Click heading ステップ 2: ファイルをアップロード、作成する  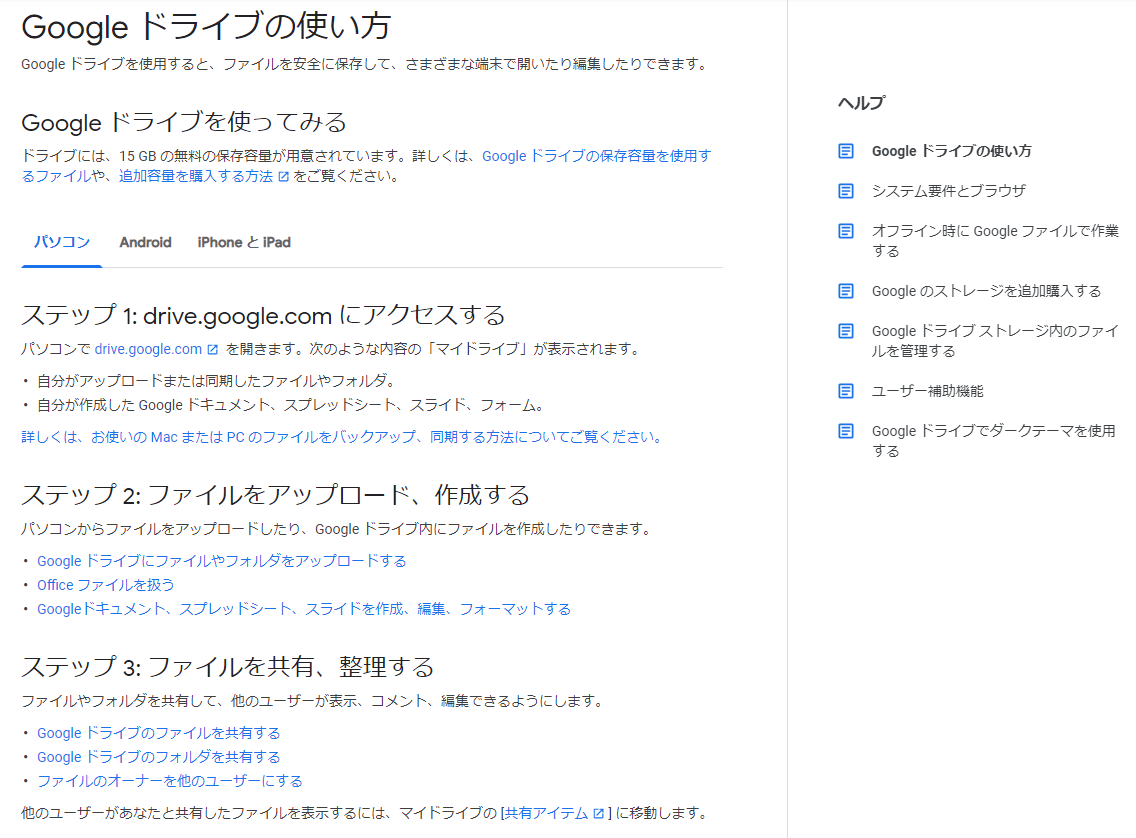(275, 495)
